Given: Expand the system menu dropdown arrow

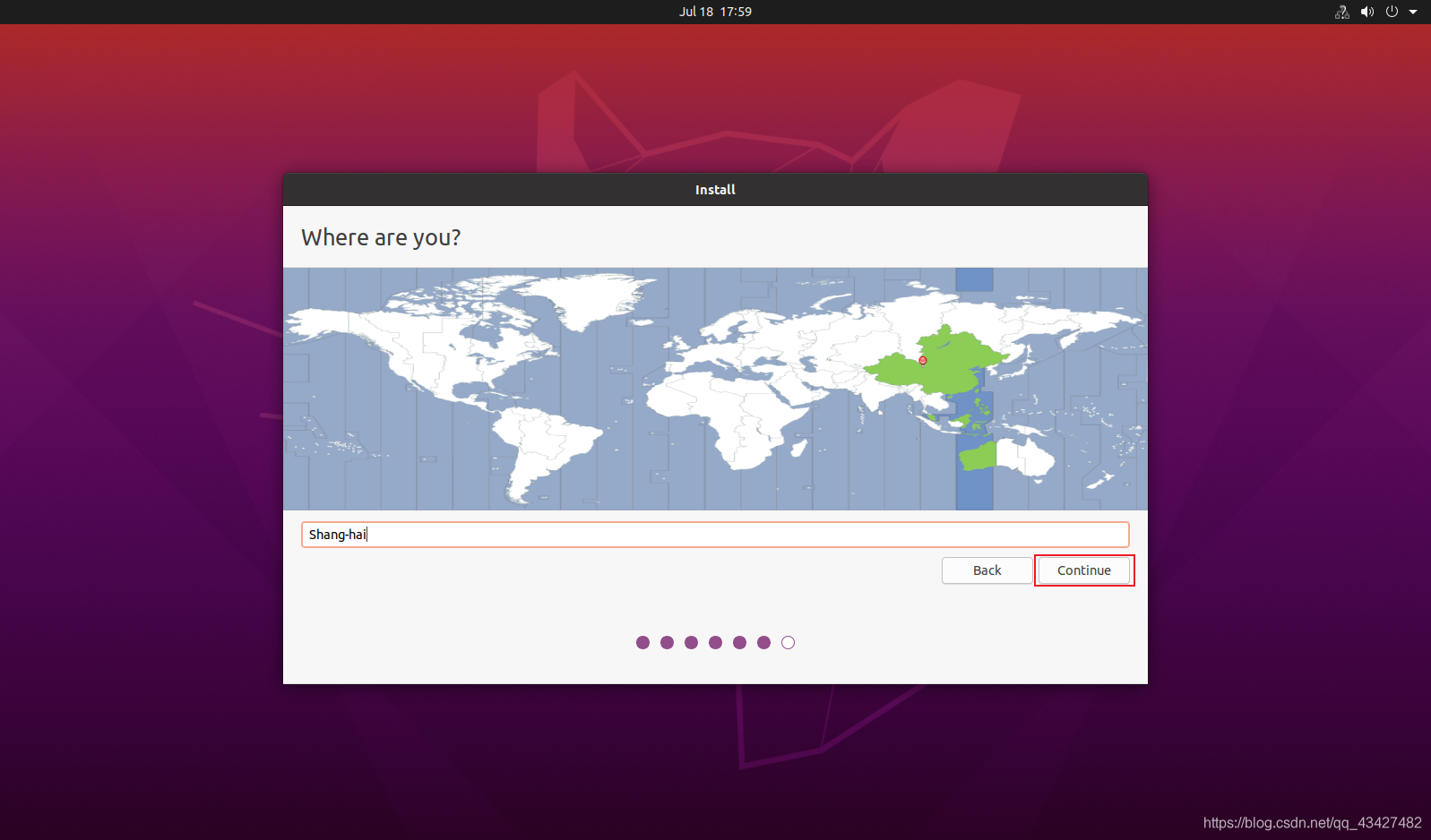Looking at the screenshot, I should tap(1413, 13).
